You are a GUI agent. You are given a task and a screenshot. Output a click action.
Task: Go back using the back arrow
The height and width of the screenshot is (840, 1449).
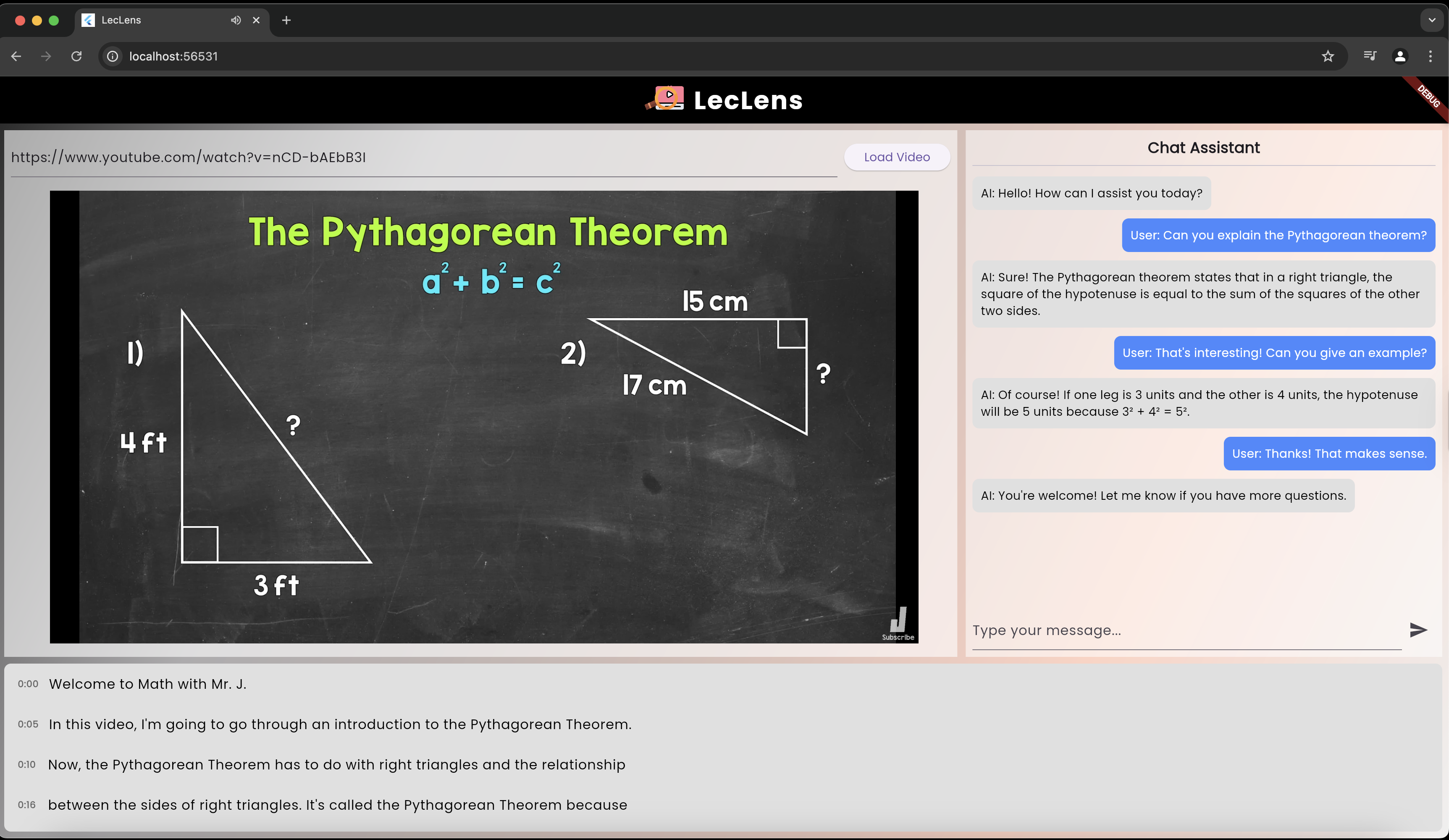(16, 56)
